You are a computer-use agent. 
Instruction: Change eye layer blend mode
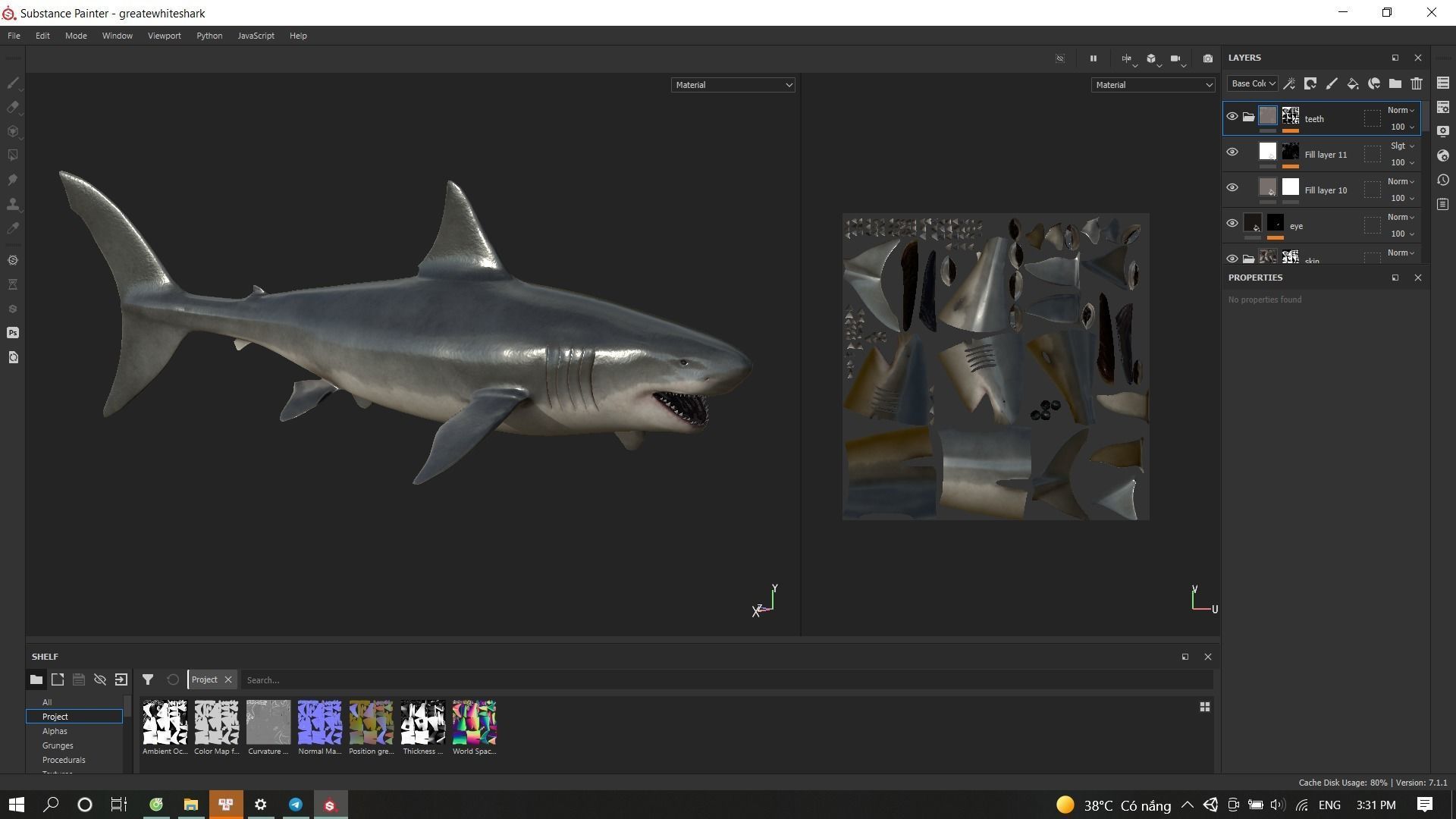[1401, 217]
